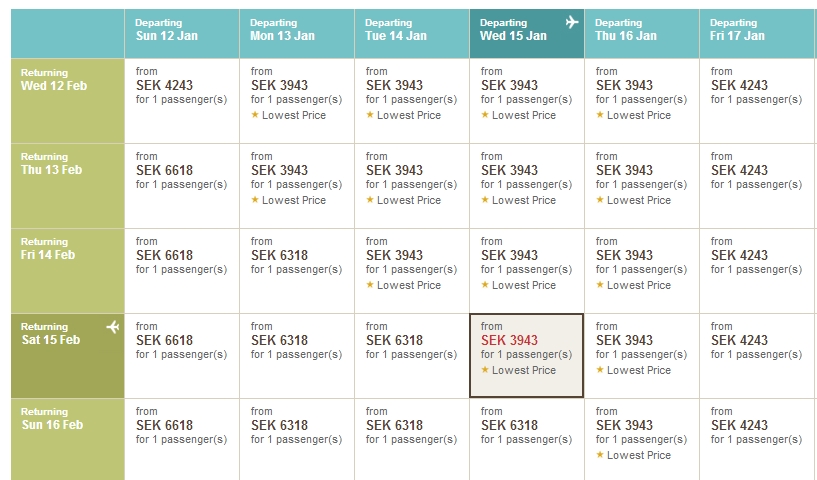Pick SEK 4243 fare for Sun 12 Jan, Wed 12 Feb

click(x=164, y=85)
